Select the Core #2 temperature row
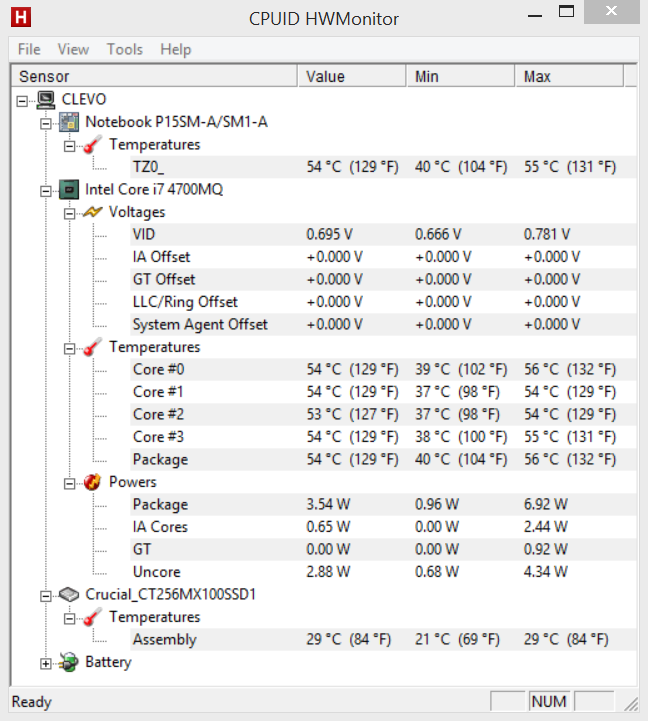648x721 pixels. (384, 415)
